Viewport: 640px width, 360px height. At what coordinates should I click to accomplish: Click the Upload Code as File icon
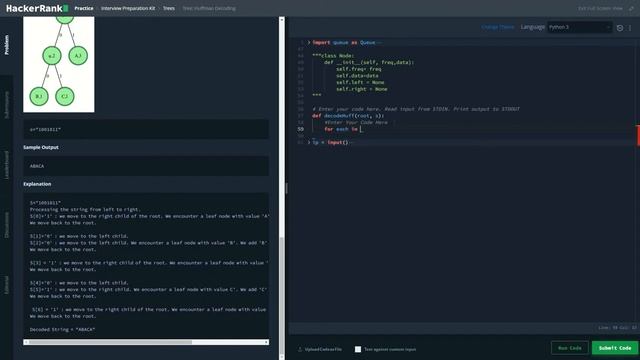click(x=300, y=349)
